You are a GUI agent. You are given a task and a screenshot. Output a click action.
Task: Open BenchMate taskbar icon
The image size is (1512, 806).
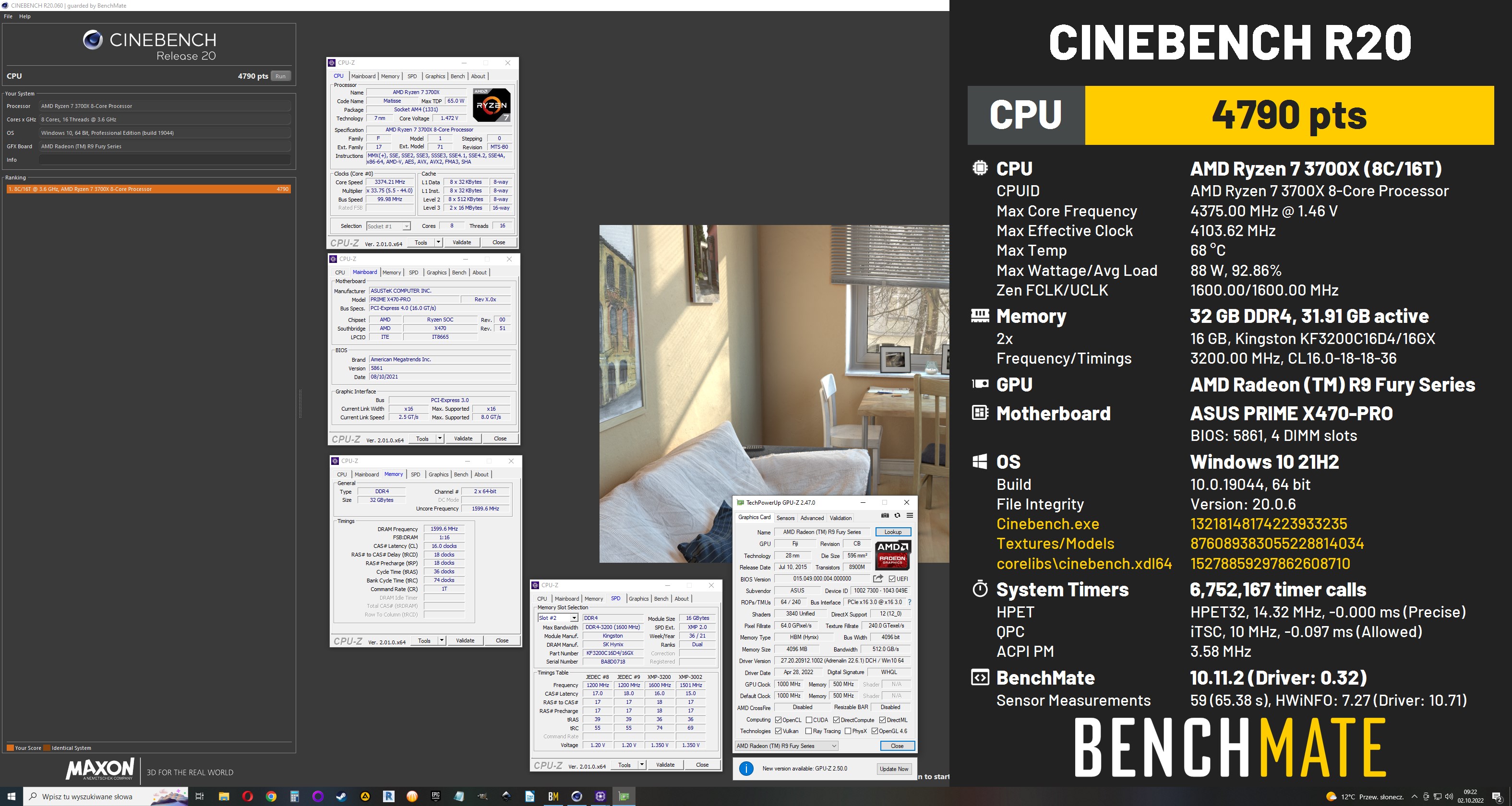(x=553, y=796)
